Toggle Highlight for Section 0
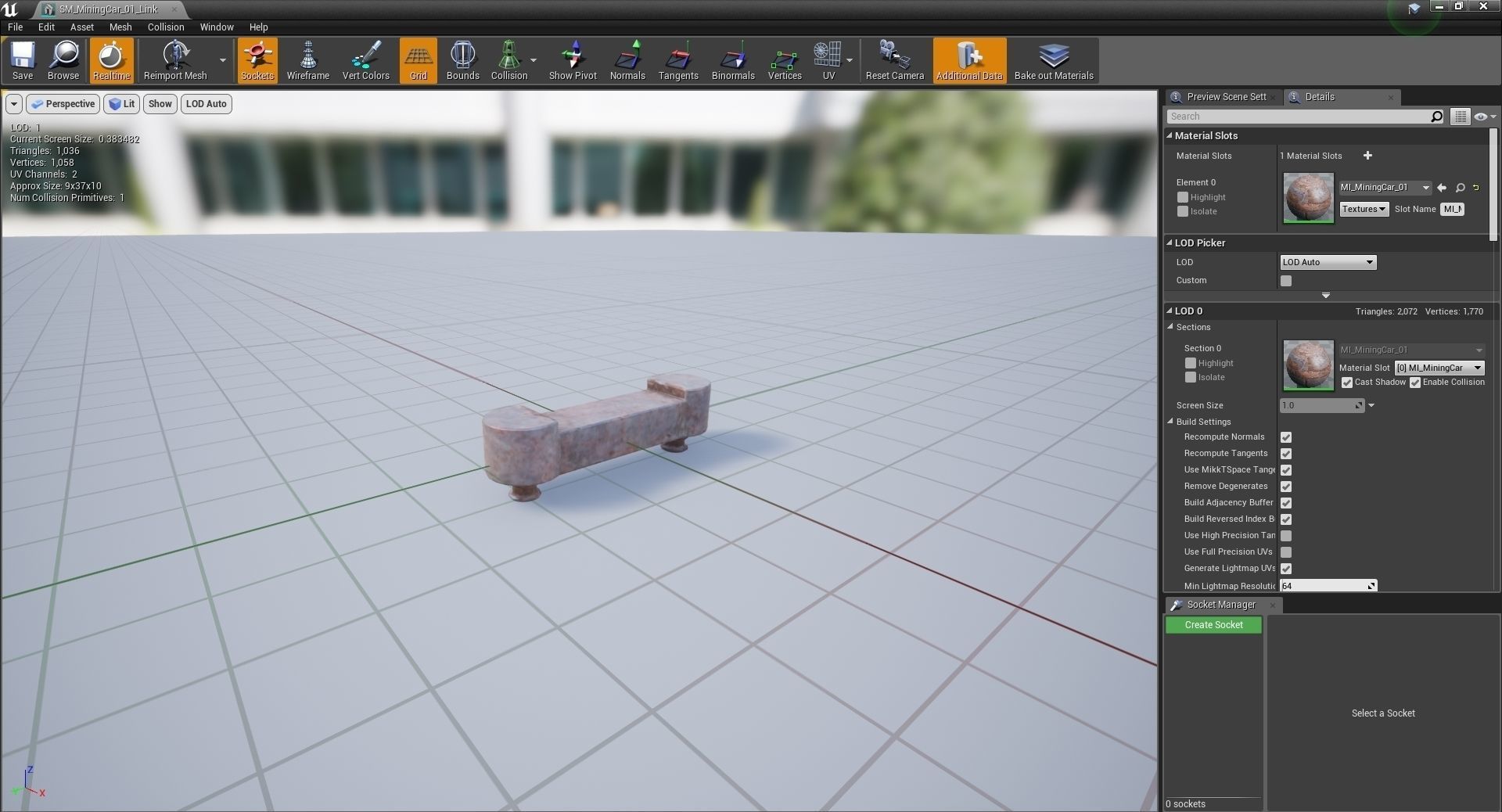Screen dimensions: 1502x812 point(1191,363)
